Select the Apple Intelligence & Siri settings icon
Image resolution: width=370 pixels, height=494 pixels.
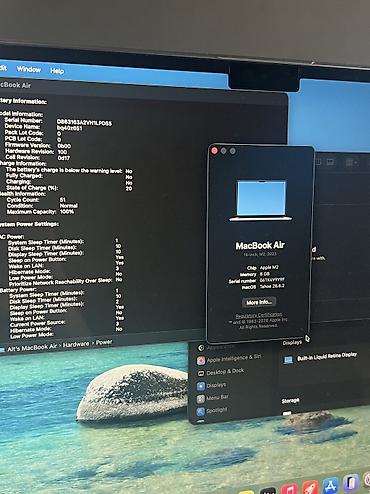pyautogui.click(x=201, y=360)
